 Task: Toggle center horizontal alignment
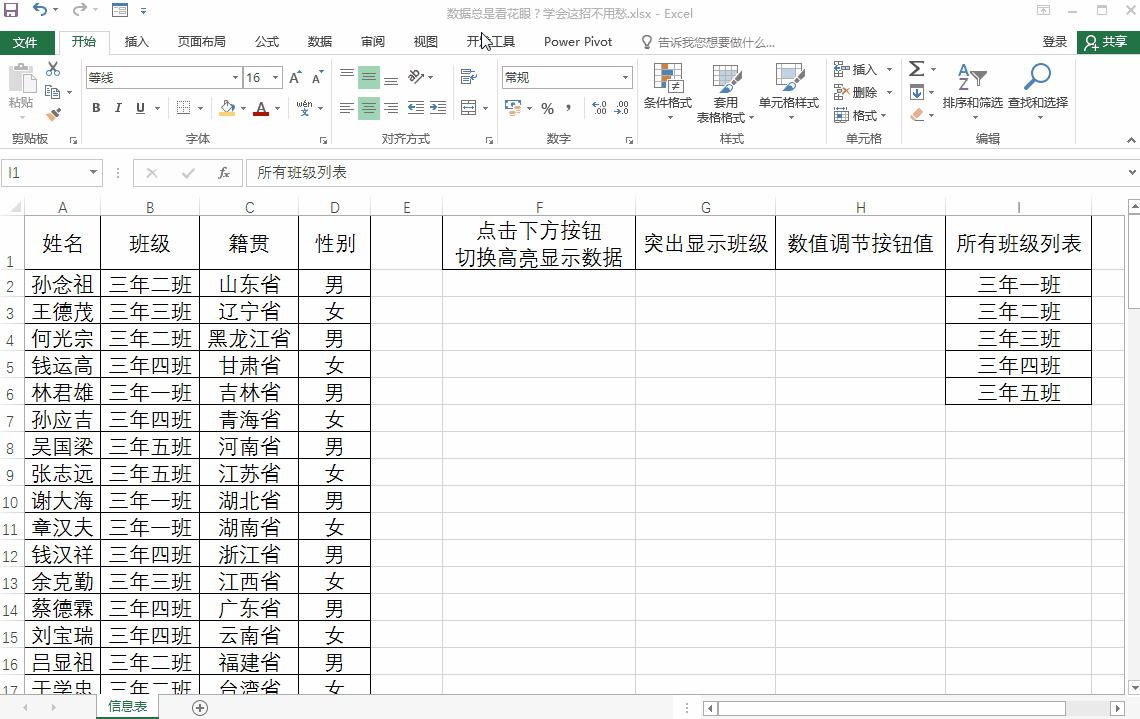(x=369, y=108)
